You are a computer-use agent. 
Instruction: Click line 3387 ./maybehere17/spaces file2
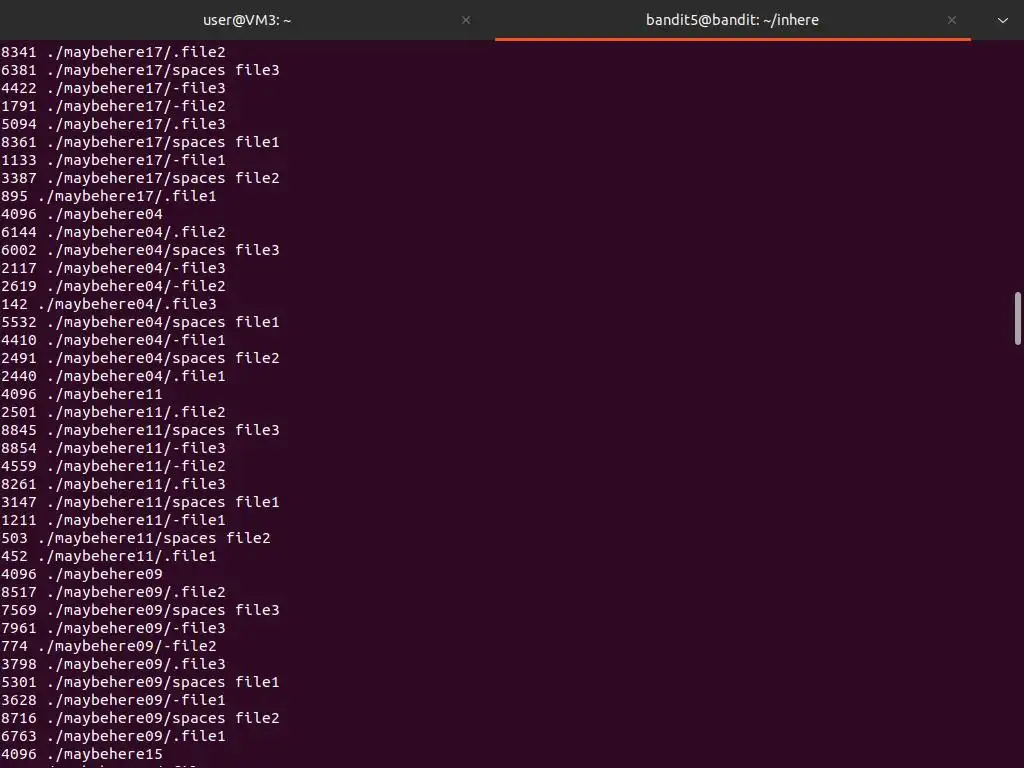pos(140,178)
